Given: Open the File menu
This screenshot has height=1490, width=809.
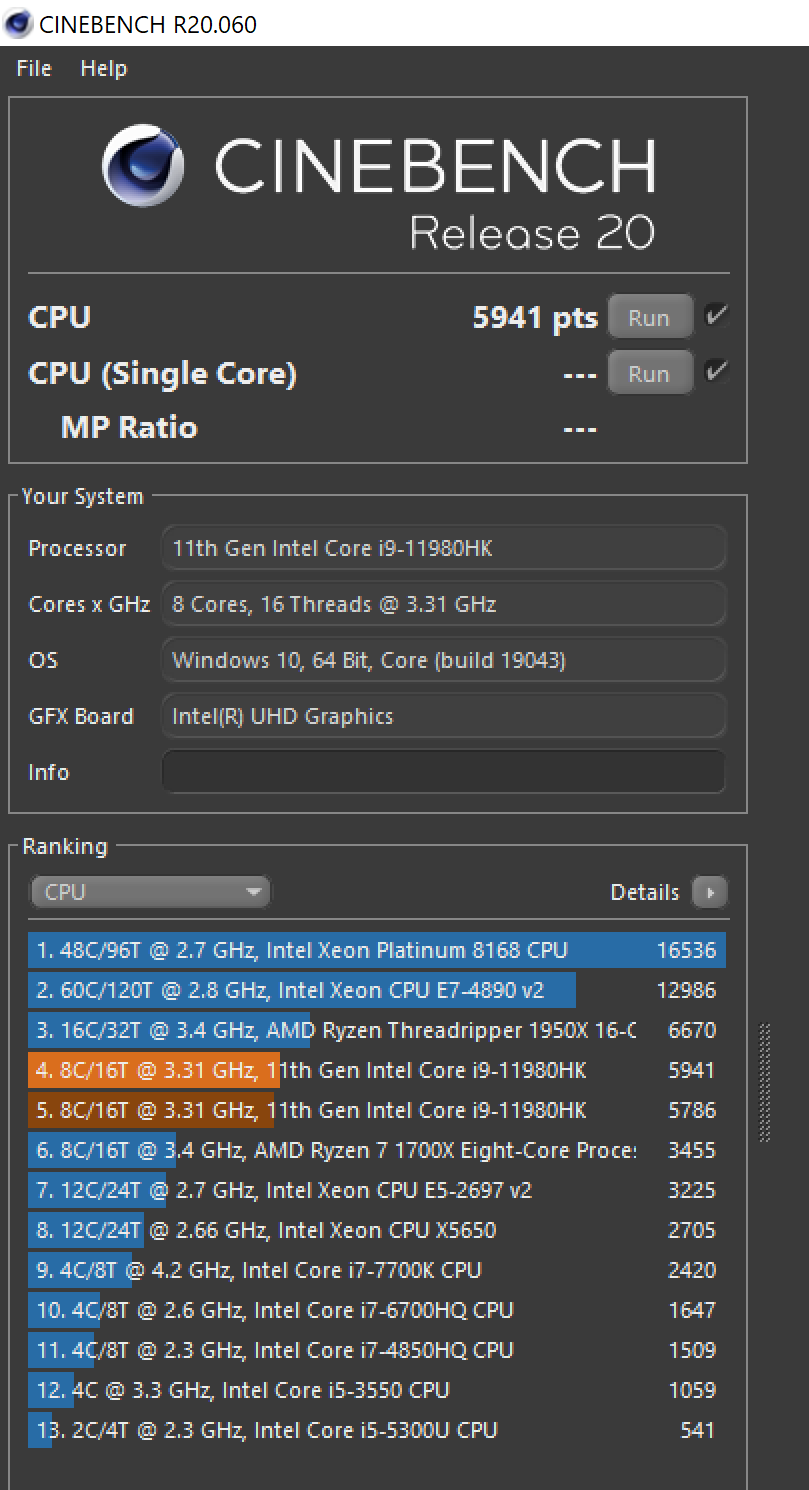Looking at the screenshot, I should tap(34, 69).
